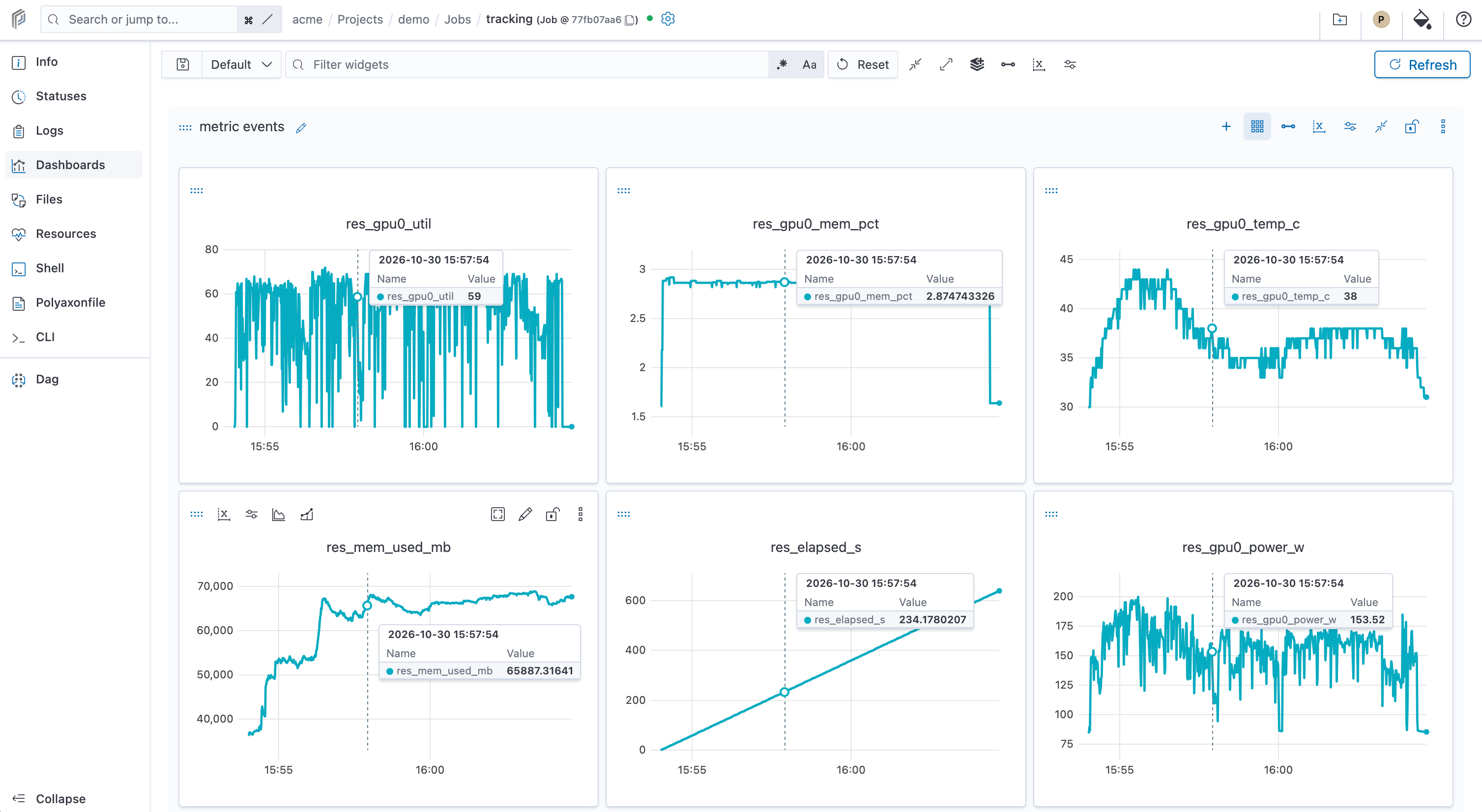This screenshot has height=812, width=1482.
Task: Open the Shell tab
Action: point(75,268)
